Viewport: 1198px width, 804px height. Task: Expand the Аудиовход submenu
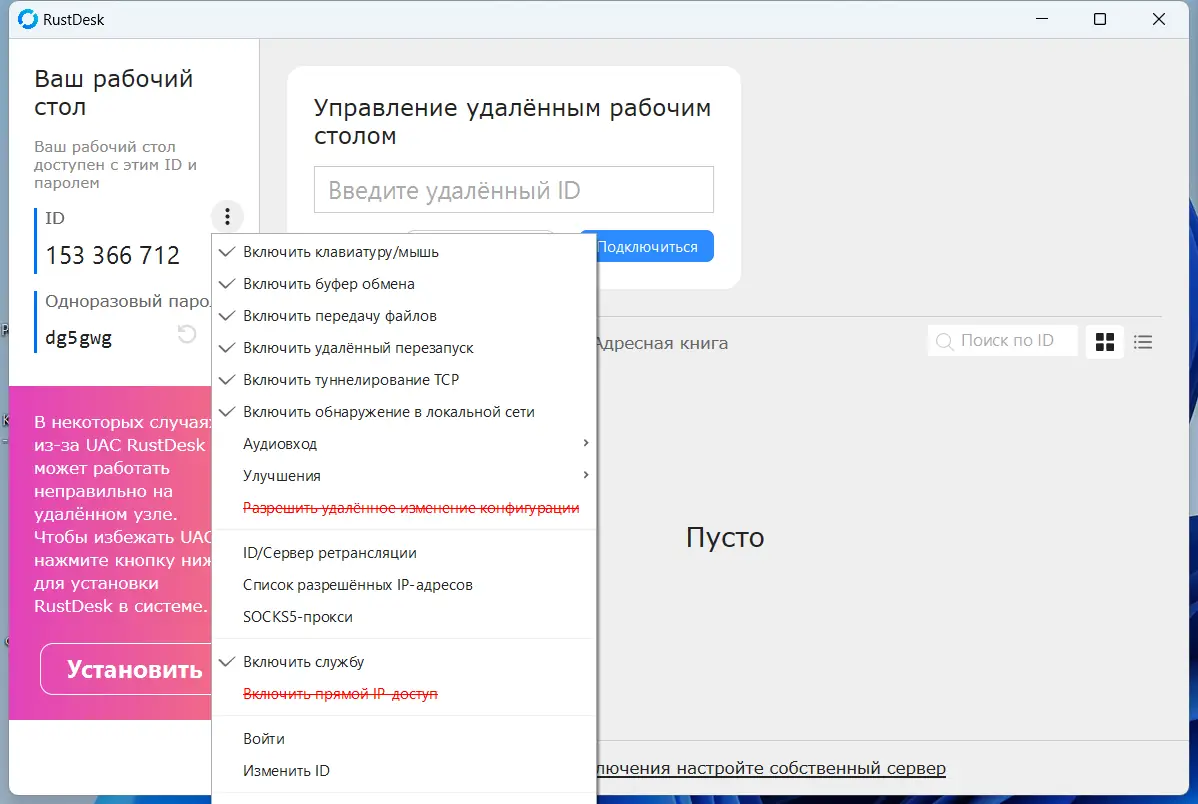pyautogui.click(x=404, y=444)
